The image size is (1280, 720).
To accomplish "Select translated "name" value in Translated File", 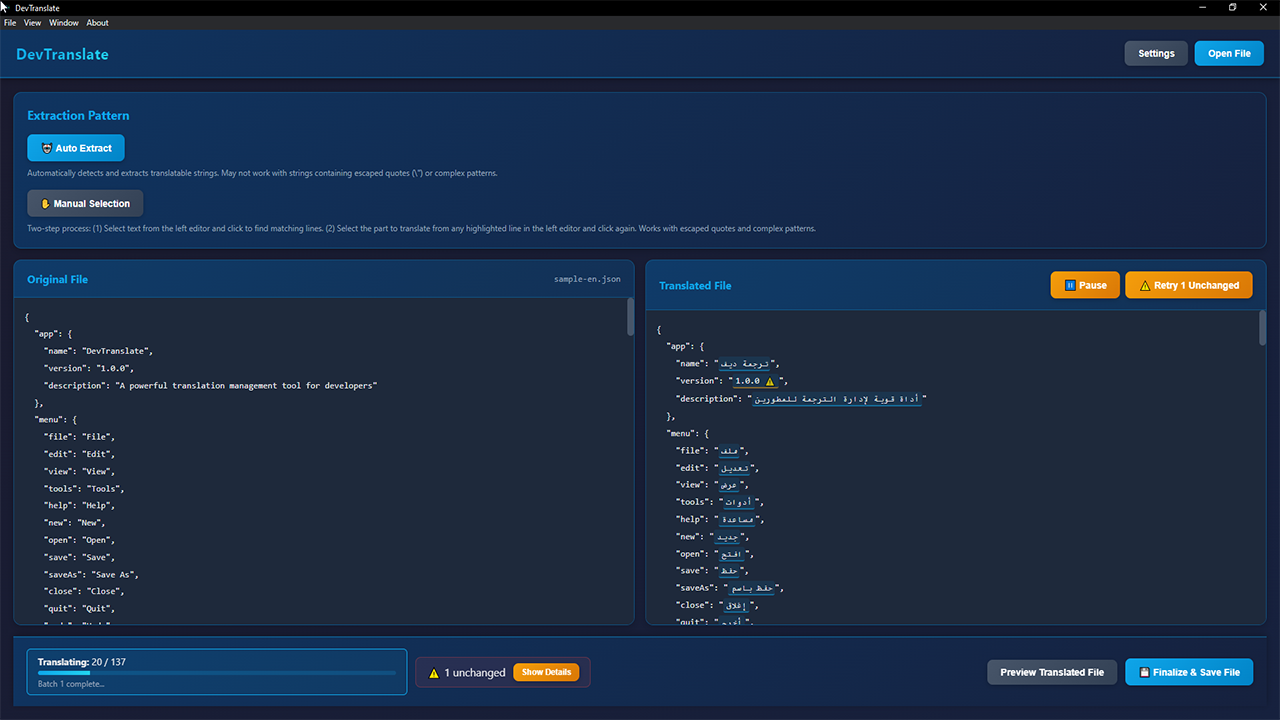I will click(745, 364).
